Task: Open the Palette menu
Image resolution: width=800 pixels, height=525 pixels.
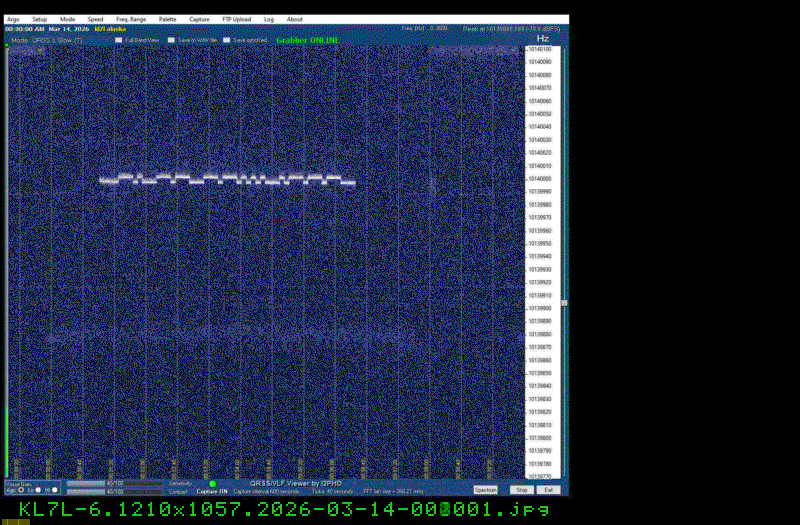Action: pos(167,19)
